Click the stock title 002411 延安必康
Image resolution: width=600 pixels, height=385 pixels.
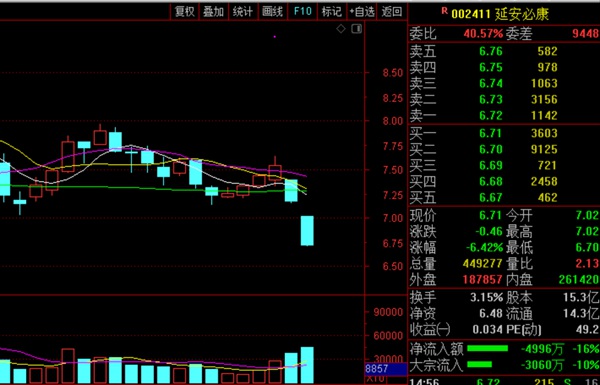[500, 14]
